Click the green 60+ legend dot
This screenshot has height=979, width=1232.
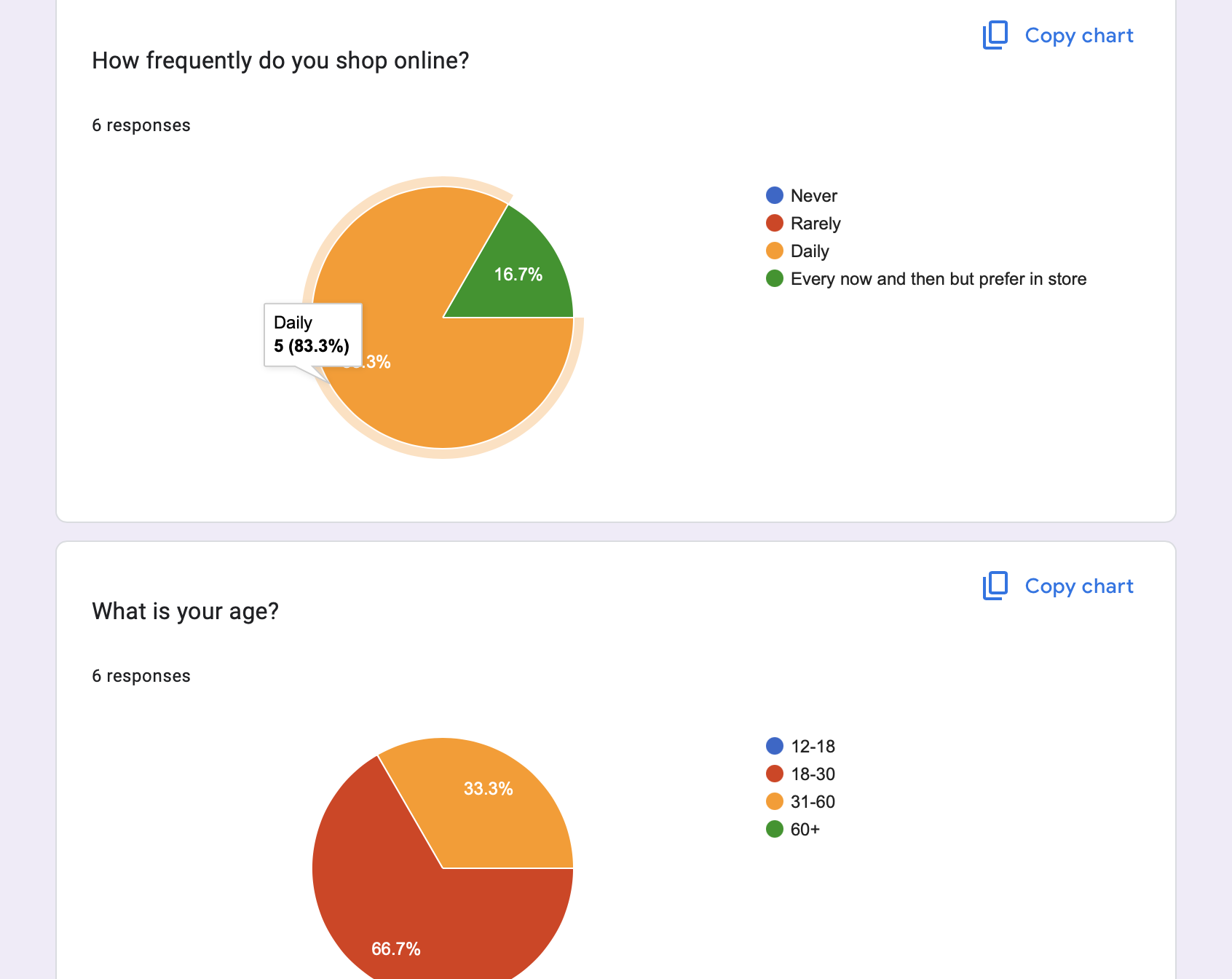point(775,829)
